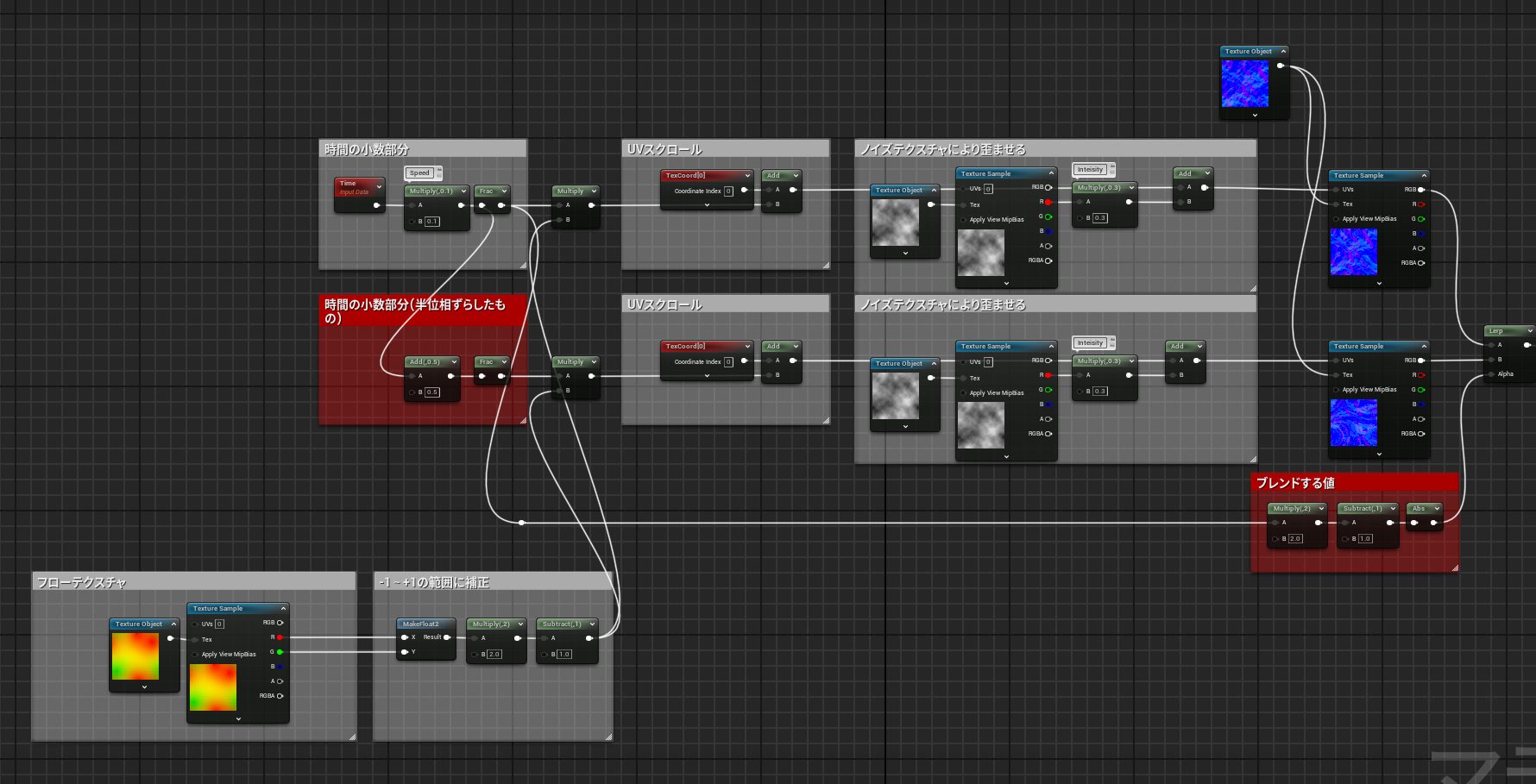Expand the preview chevron under the top Texture Object node

coord(1253,114)
